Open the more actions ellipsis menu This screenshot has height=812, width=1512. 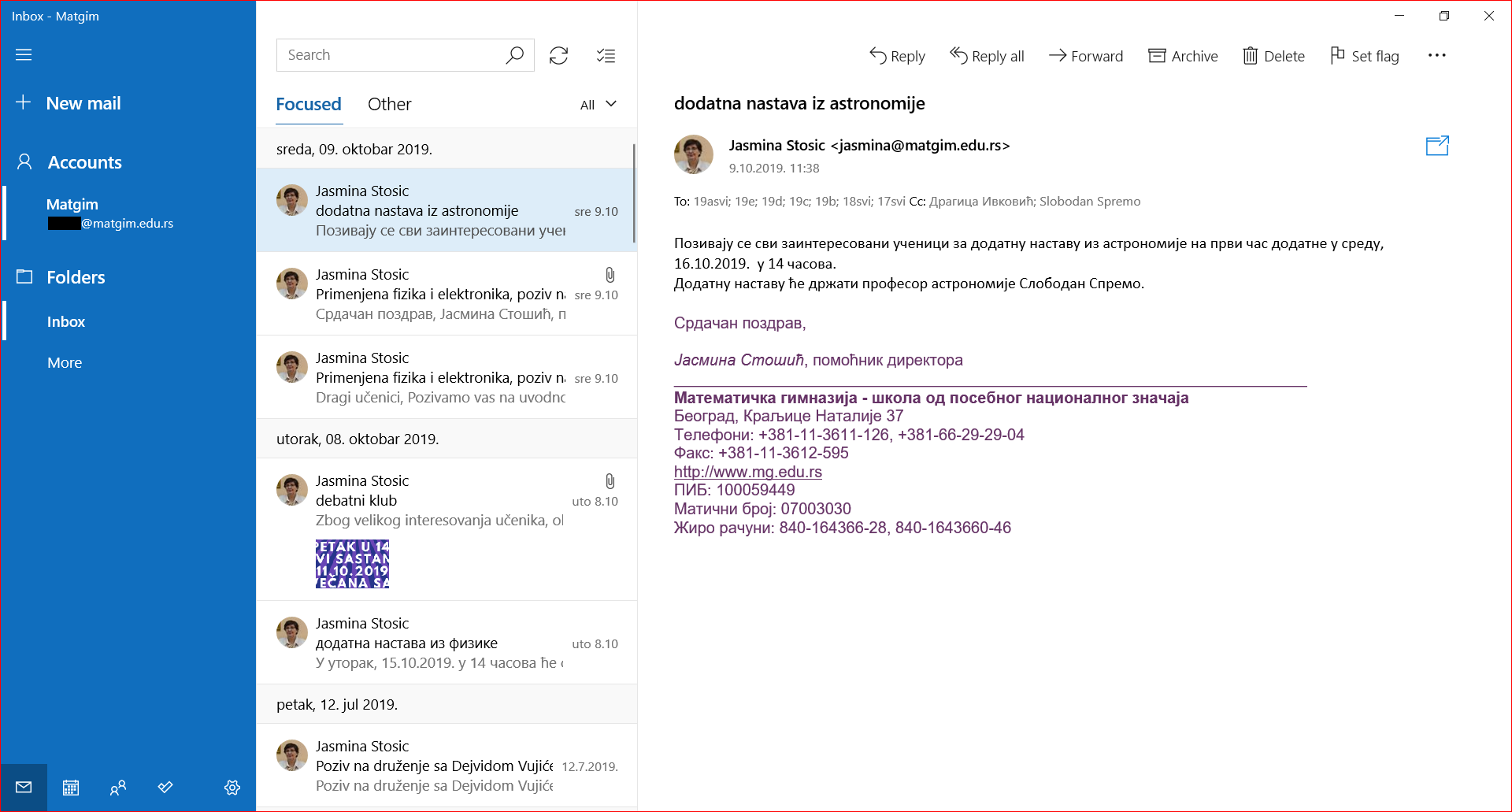click(x=1436, y=55)
